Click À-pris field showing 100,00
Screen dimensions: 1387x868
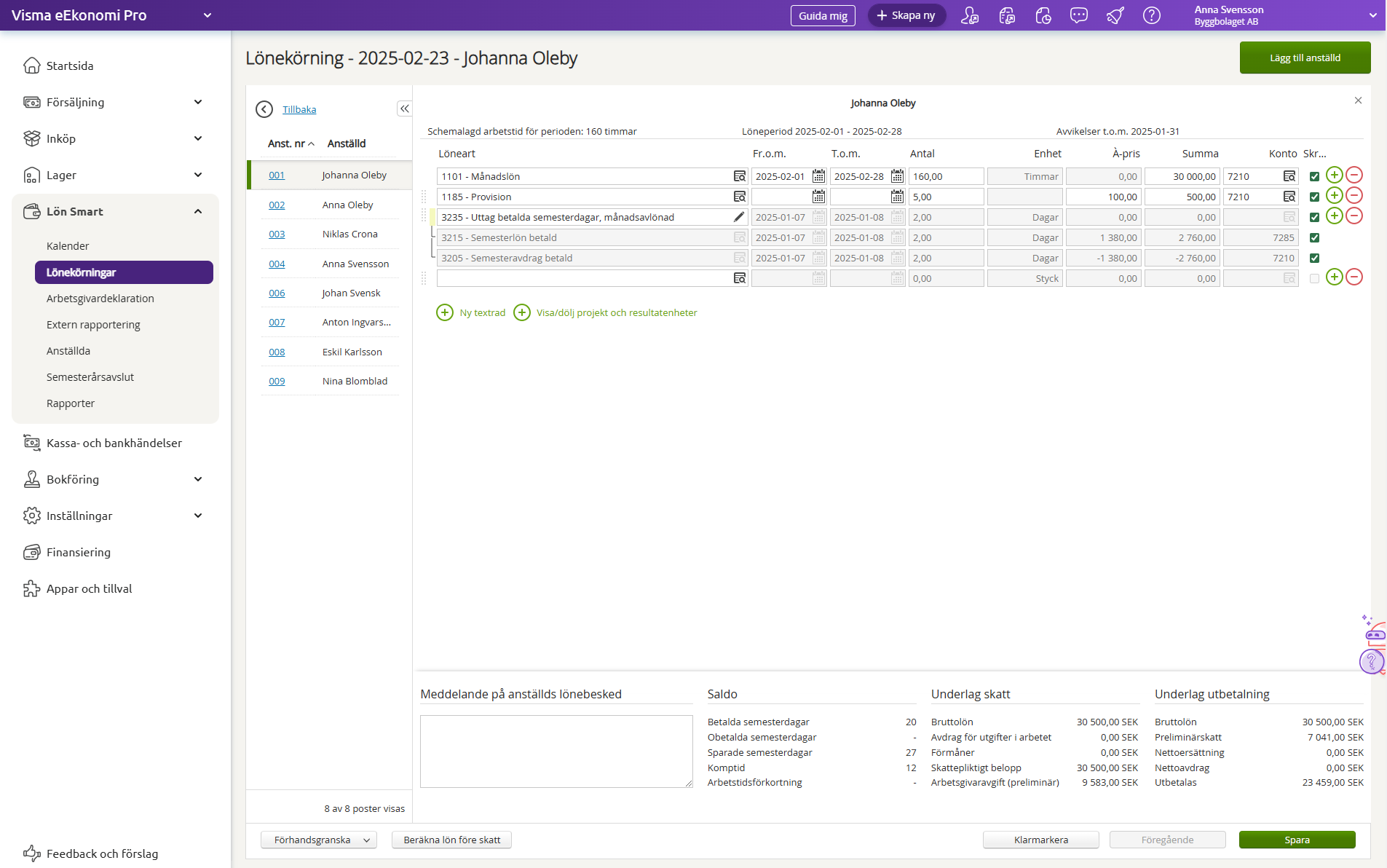click(1103, 197)
